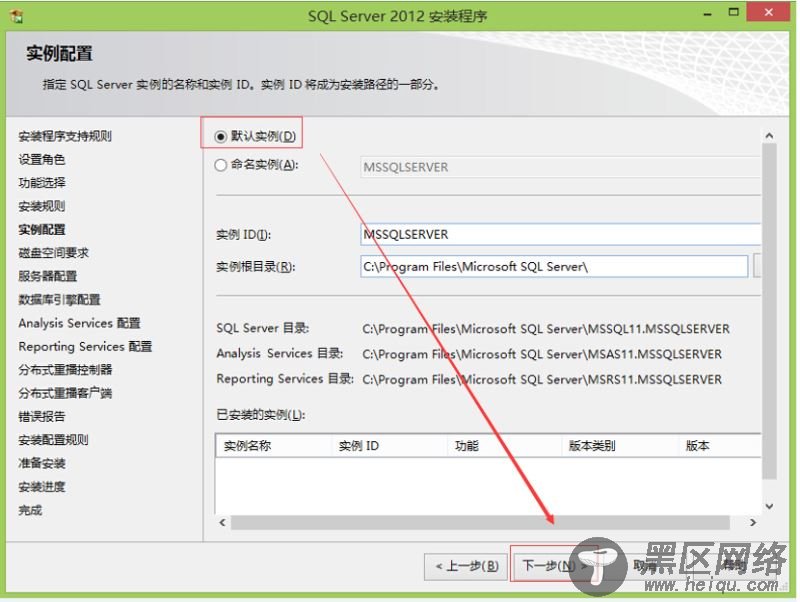The height and width of the screenshot is (602, 800).
Task: Select 安装规则 step in sidebar
Action: [x=42, y=206]
